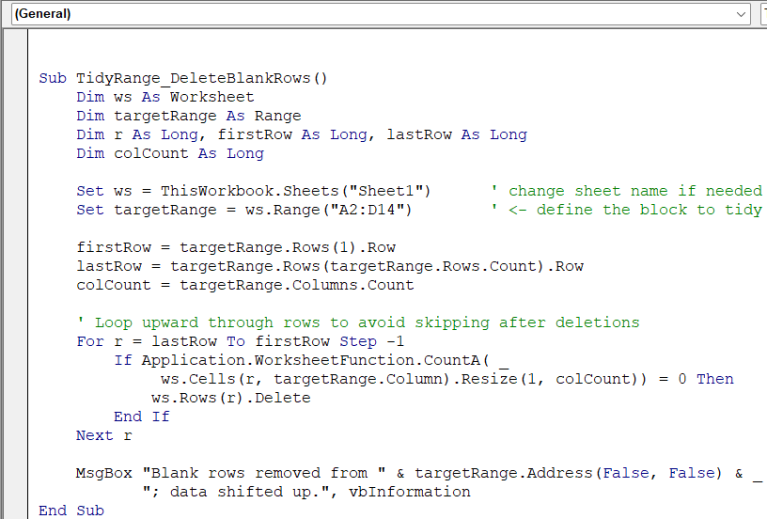Click margin bar beside the For r line
This screenshot has width=767, height=519.
click(x=15, y=341)
